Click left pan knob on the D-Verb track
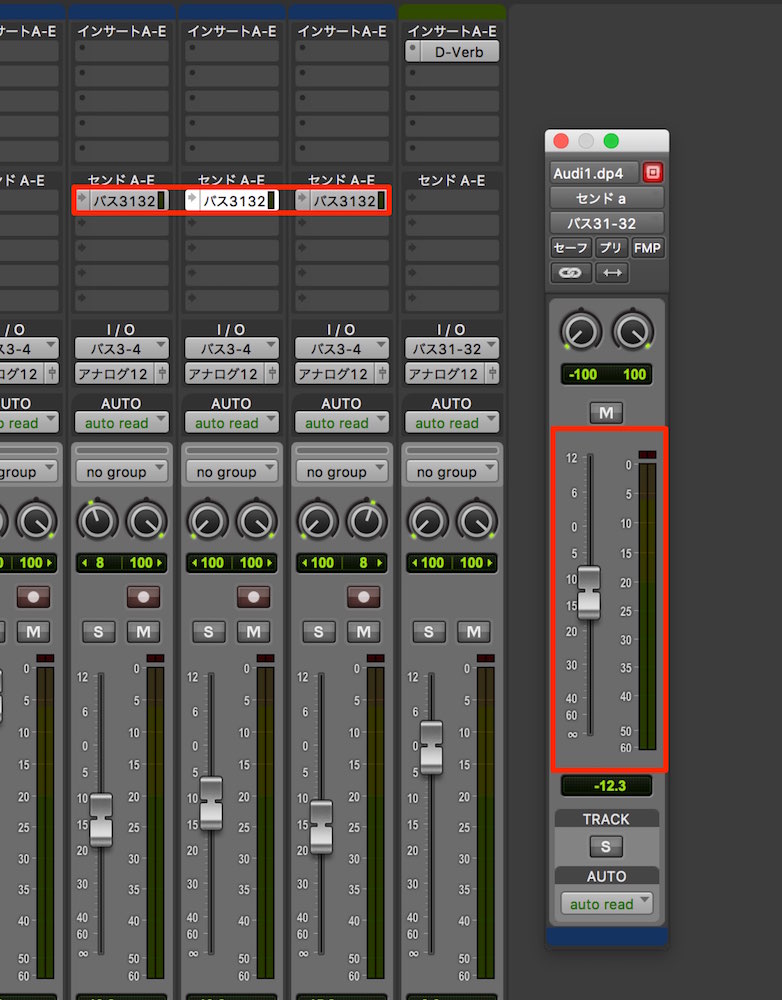The image size is (782, 1000). [427, 520]
